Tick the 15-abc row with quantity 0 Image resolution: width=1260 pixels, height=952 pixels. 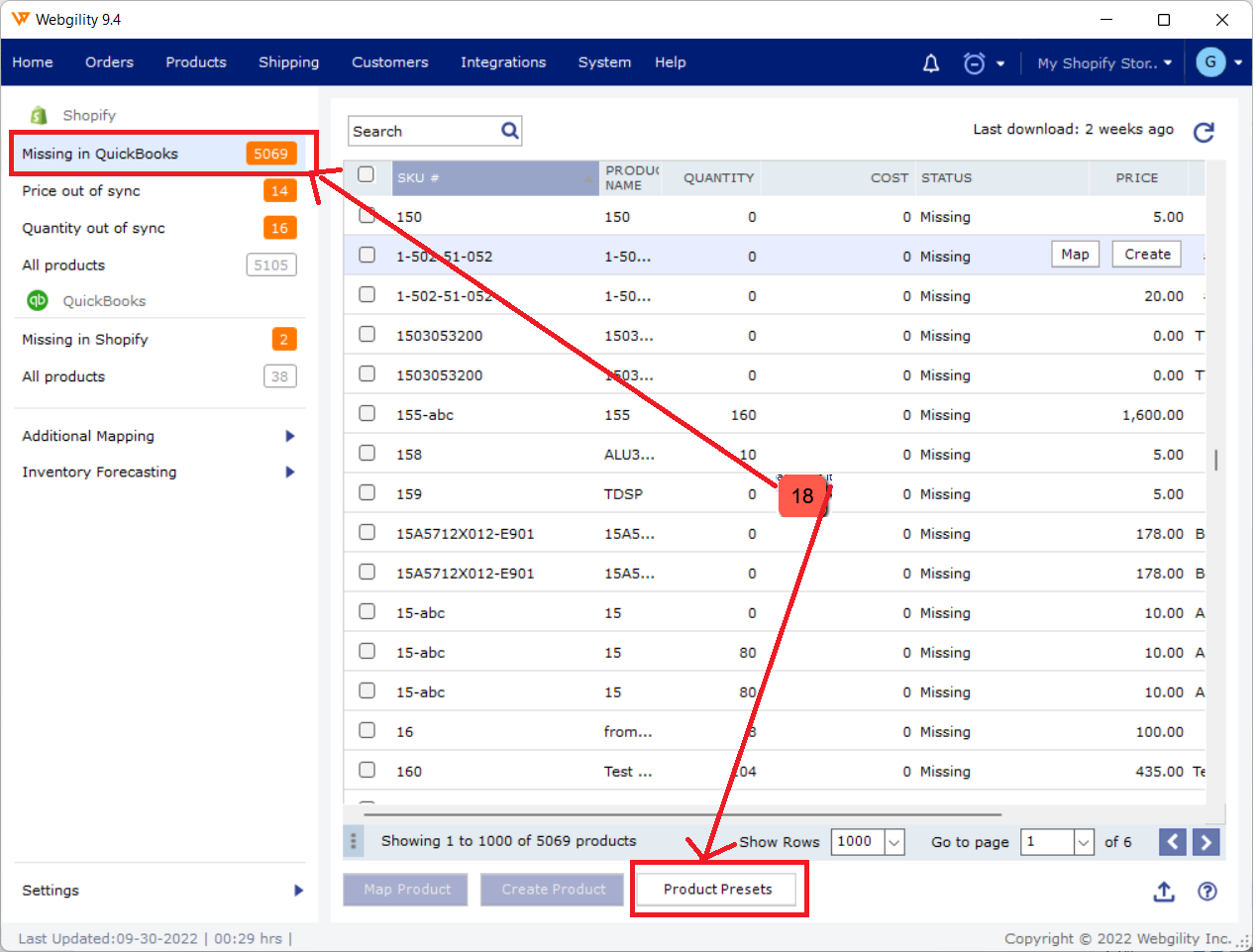coord(367,611)
